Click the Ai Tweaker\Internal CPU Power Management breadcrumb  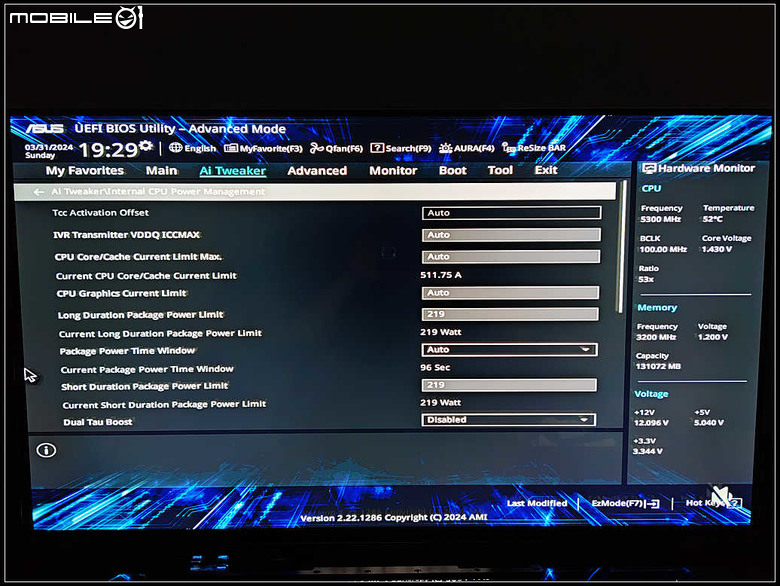click(x=158, y=192)
